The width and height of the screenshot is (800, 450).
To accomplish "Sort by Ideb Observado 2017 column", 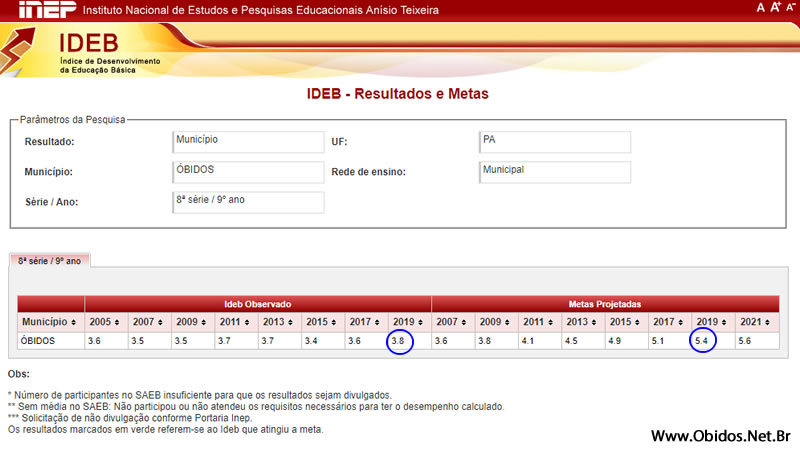I will pos(366,322).
